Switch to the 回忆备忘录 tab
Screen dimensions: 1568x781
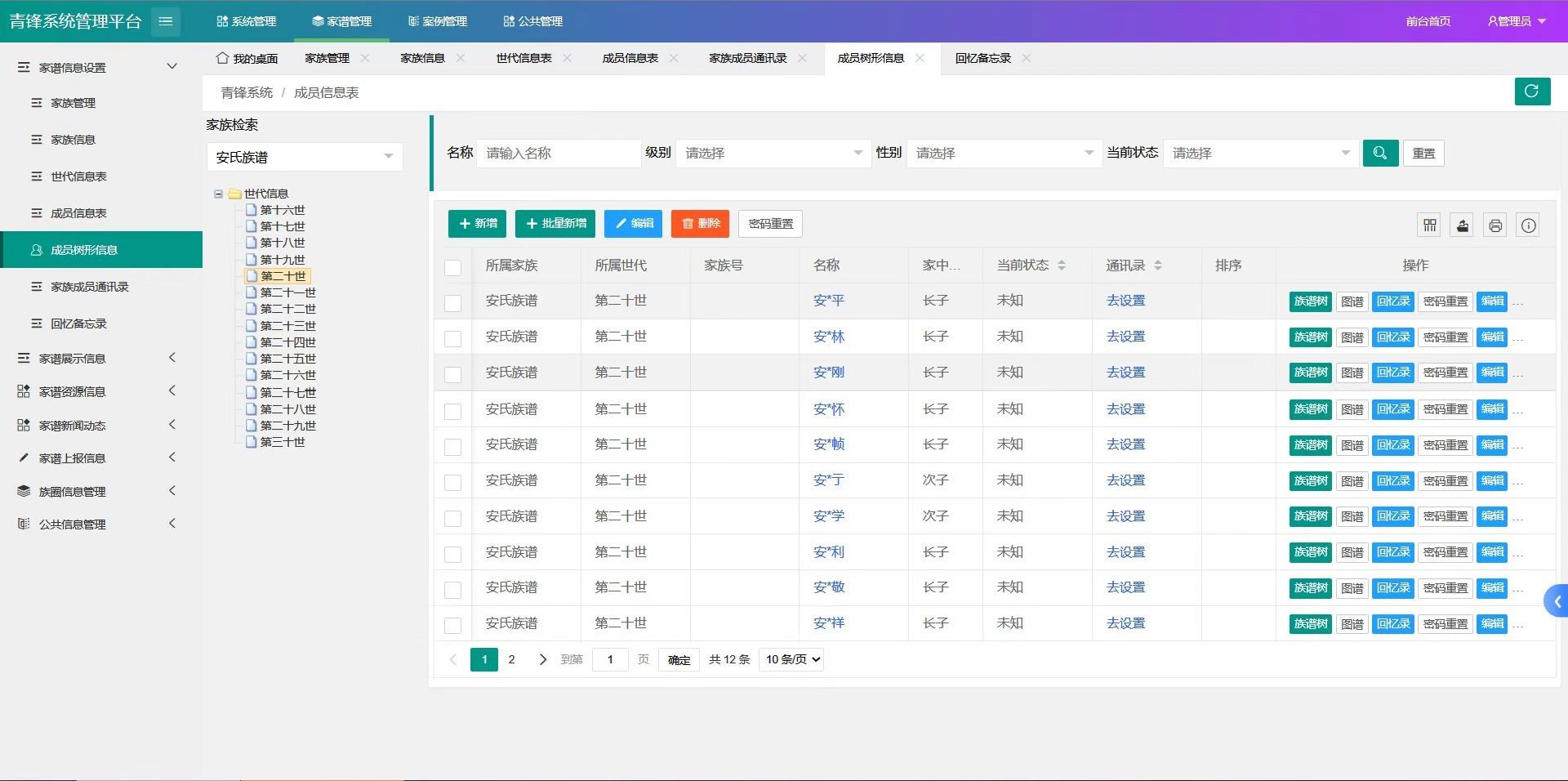pyautogui.click(x=982, y=58)
